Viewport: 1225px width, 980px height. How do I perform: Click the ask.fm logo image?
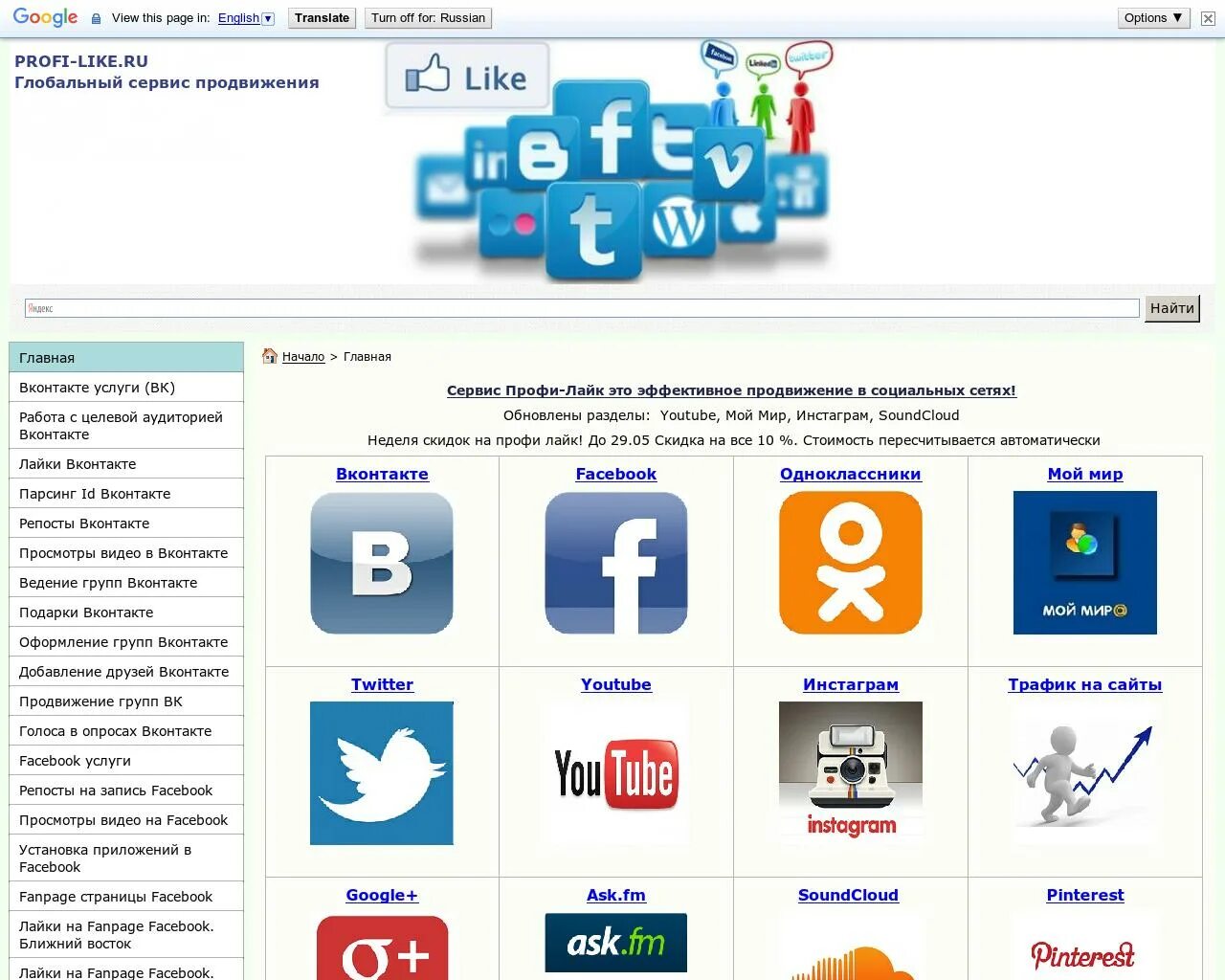(x=616, y=943)
